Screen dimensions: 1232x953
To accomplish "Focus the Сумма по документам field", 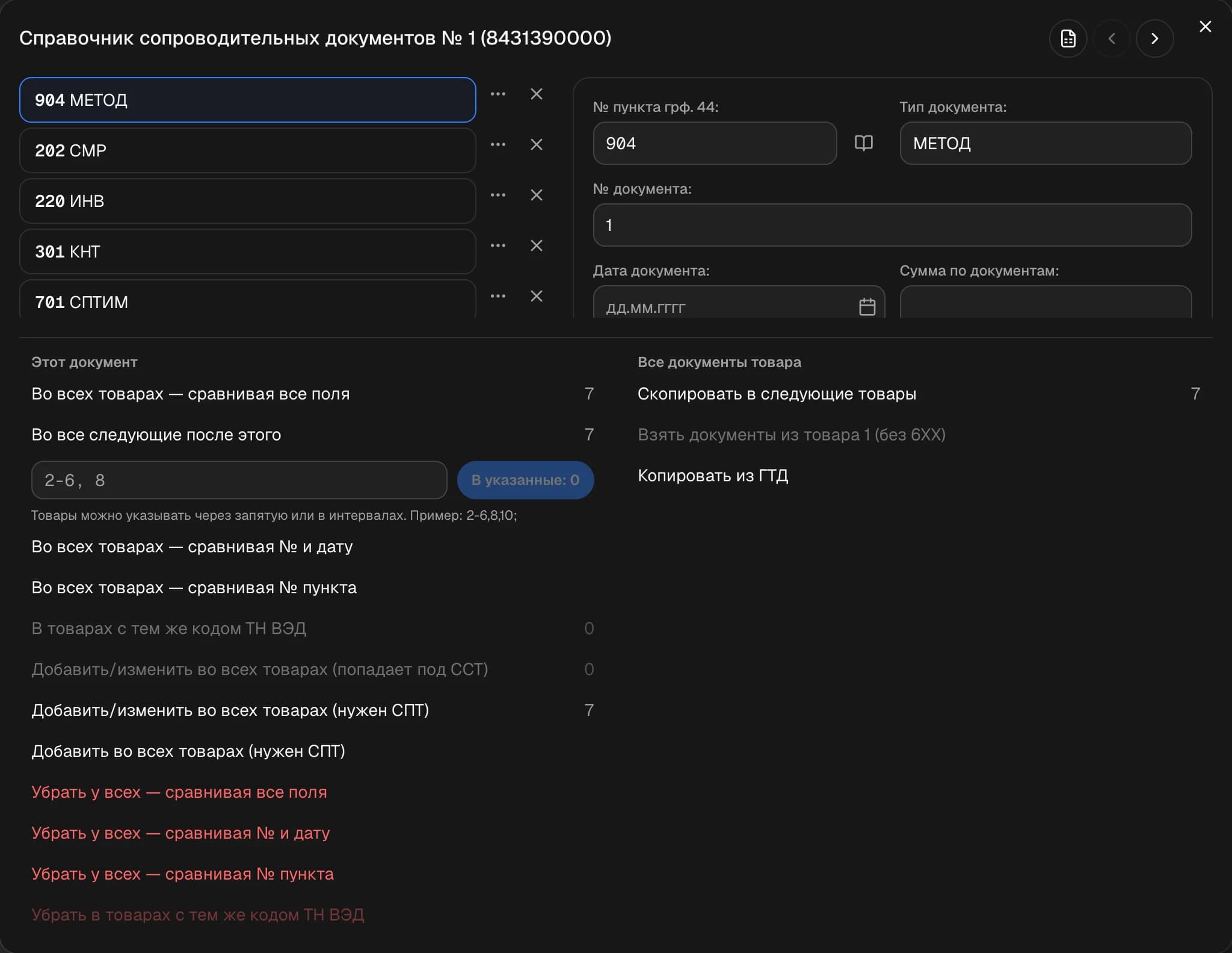I will coord(1046,302).
